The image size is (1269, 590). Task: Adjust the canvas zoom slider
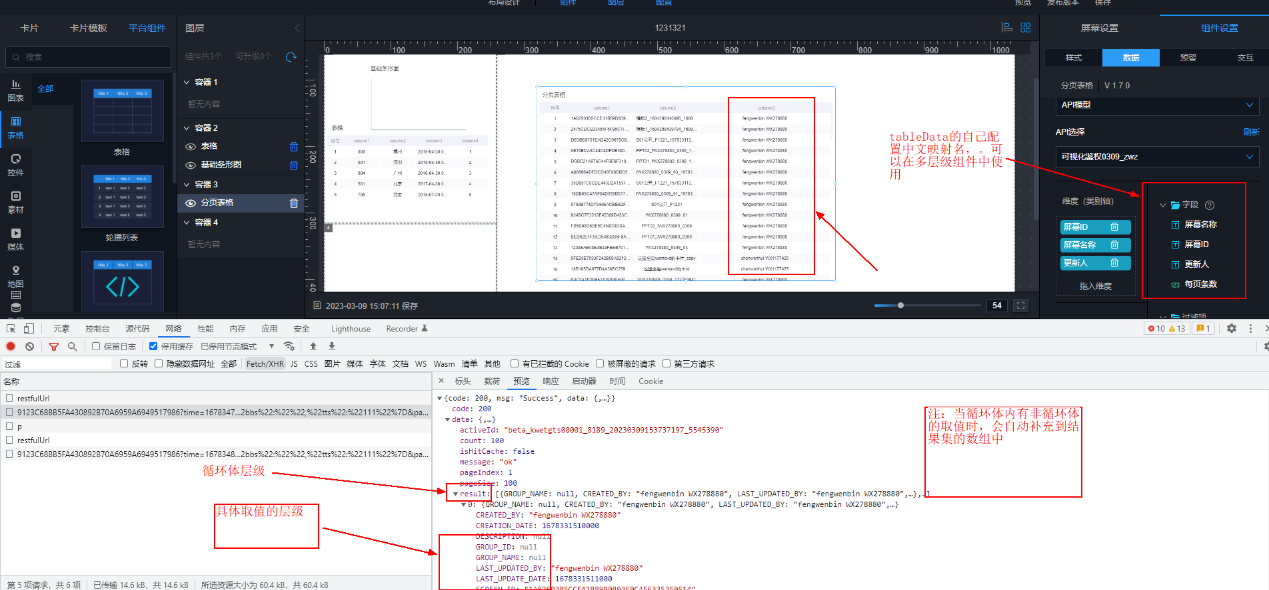pyautogui.click(x=901, y=305)
